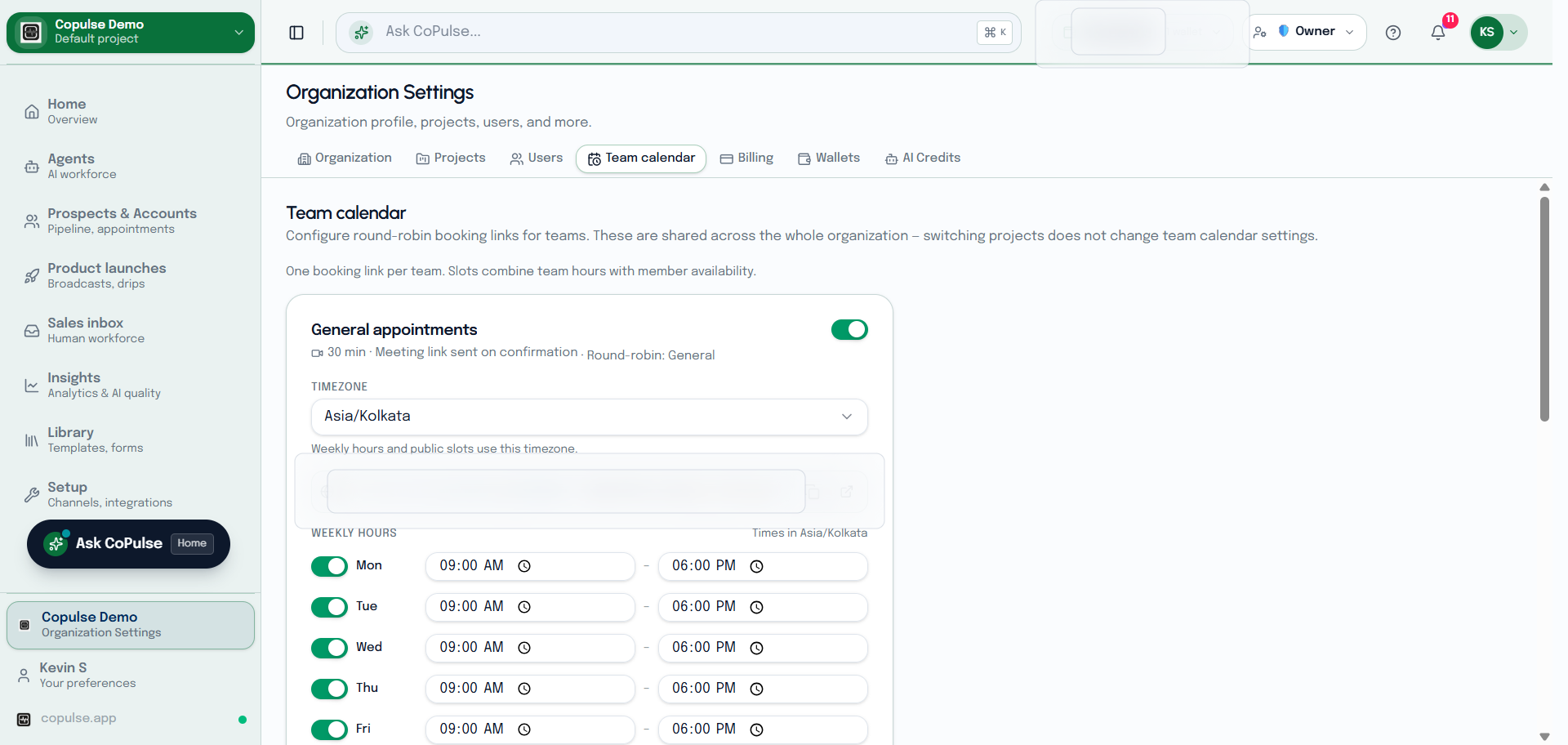Expand the Copulse Demo project switcher
Image resolution: width=1568 pixels, height=745 pixels.
coord(131,32)
